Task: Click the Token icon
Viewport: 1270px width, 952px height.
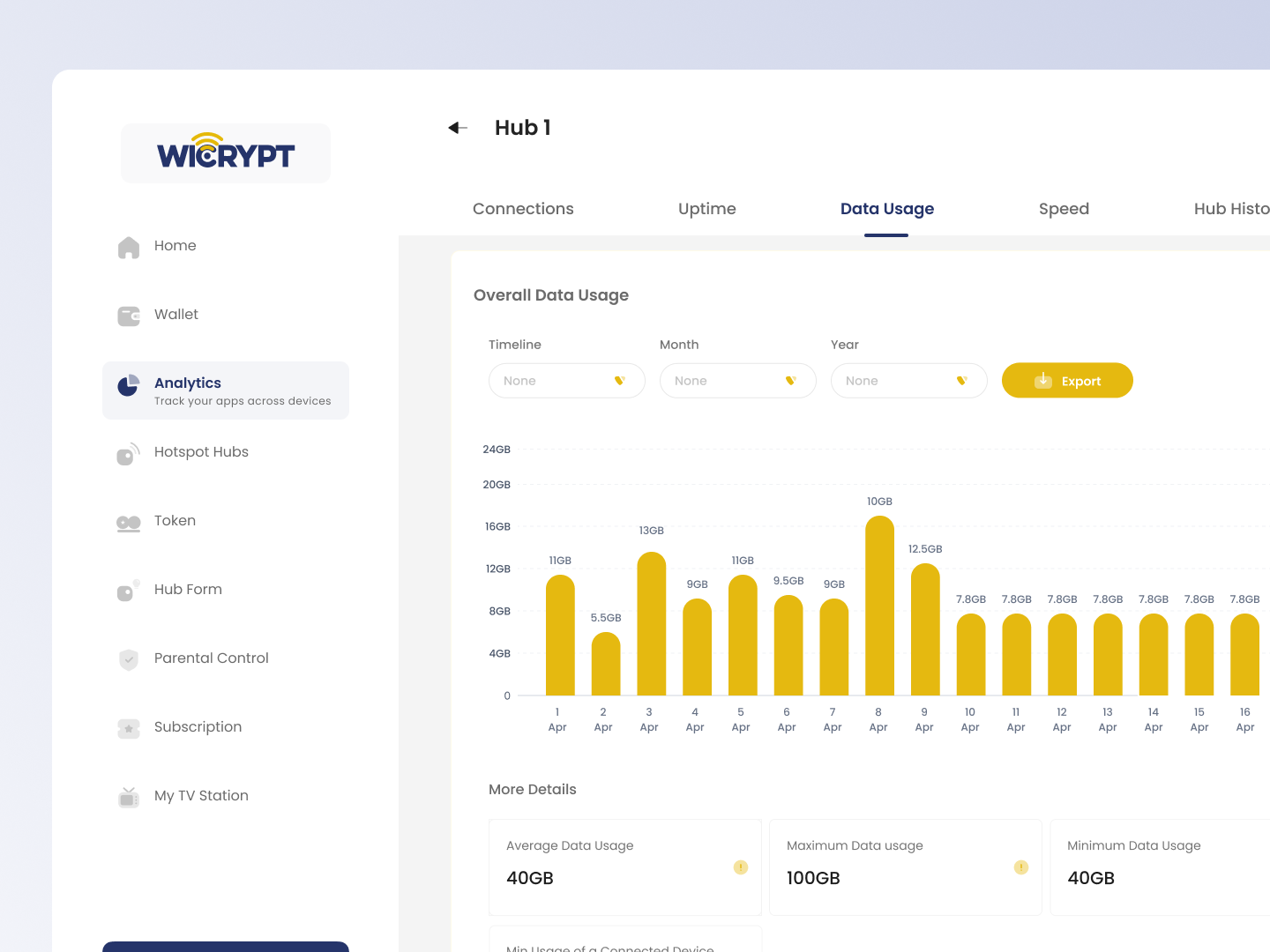Action: click(x=129, y=523)
